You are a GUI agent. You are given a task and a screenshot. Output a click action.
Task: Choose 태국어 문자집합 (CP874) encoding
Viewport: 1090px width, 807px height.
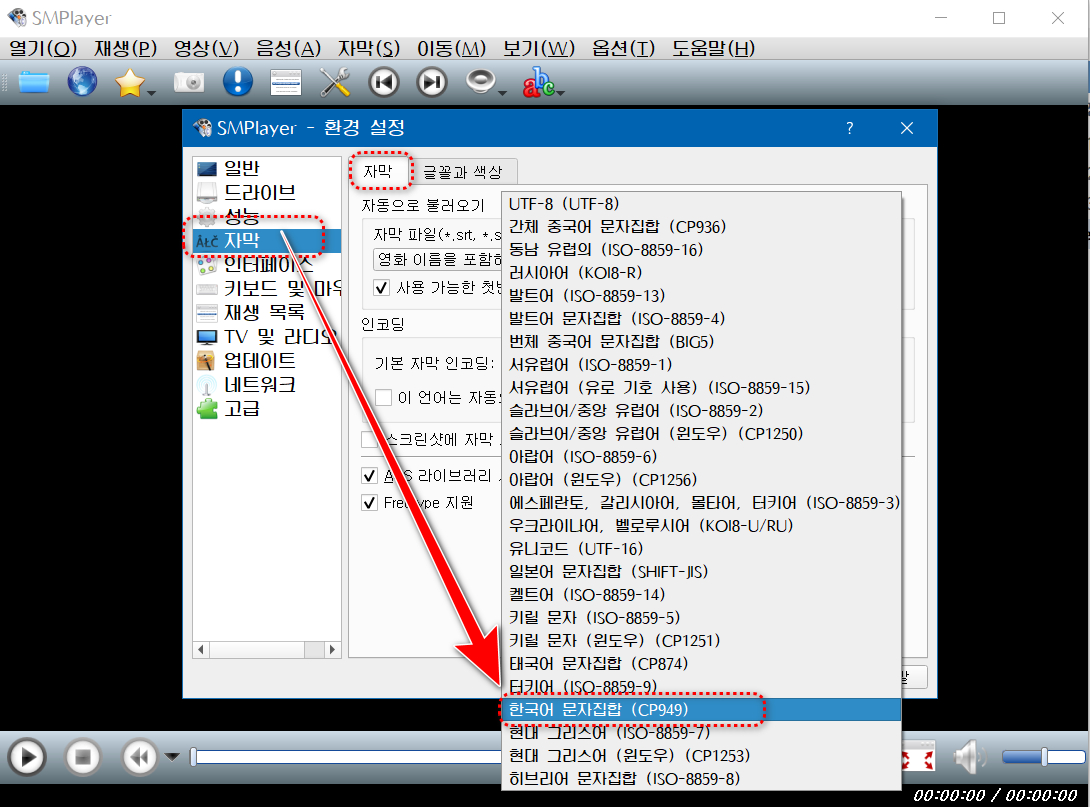701,663
